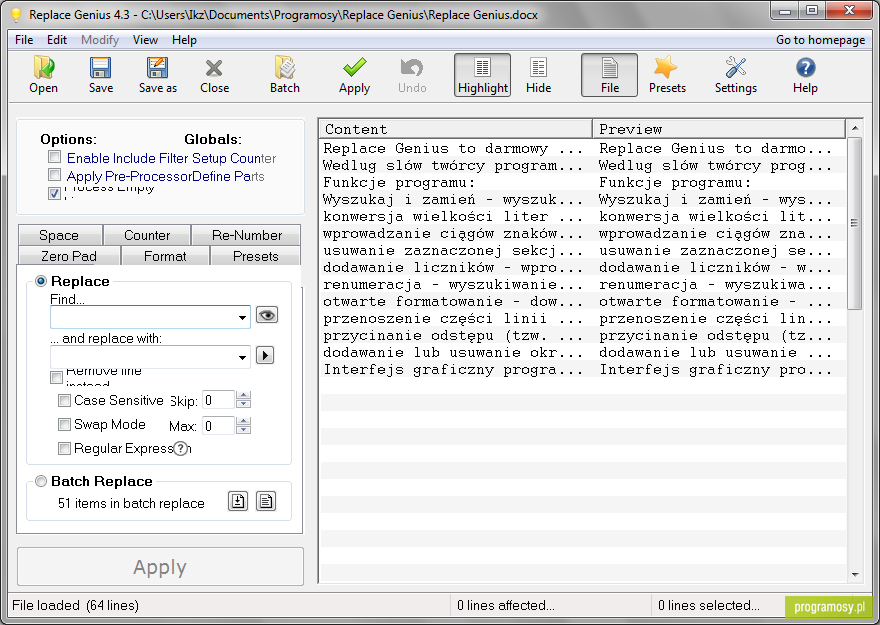This screenshot has width=880, height=625.
Task: Select the Replace radio button
Action: click(x=41, y=281)
